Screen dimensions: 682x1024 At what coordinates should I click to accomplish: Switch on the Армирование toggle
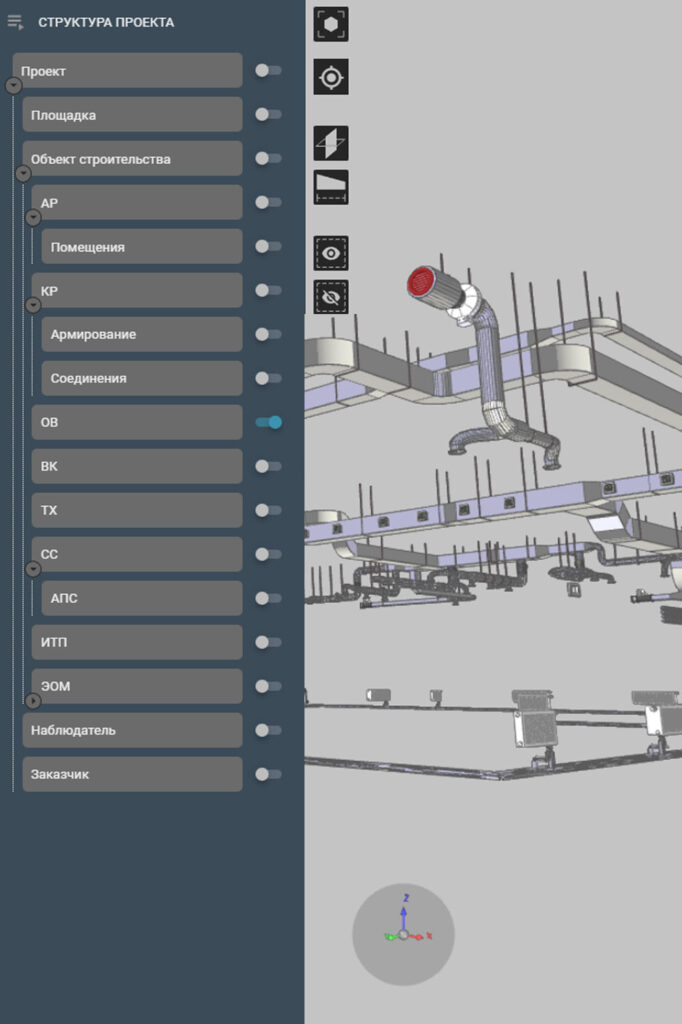coord(268,334)
